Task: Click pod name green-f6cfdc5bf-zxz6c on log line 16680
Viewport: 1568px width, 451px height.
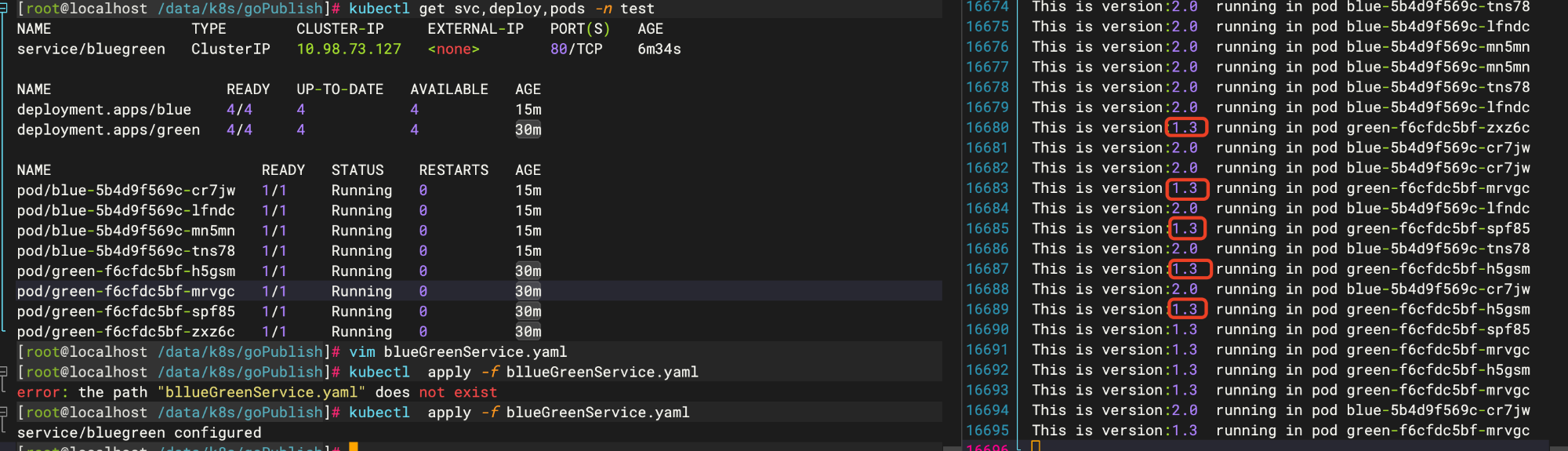Action: pyautogui.click(x=1438, y=128)
